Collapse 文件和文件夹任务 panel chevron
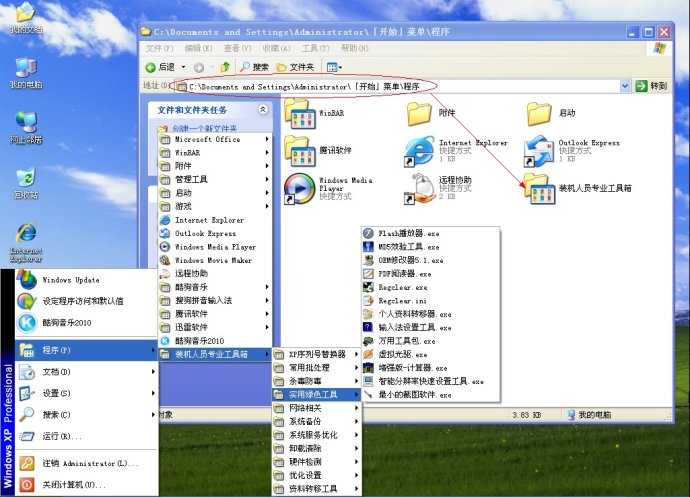The width and height of the screenshot is (690, 497). pyautogui.click(x=263, y=109)
